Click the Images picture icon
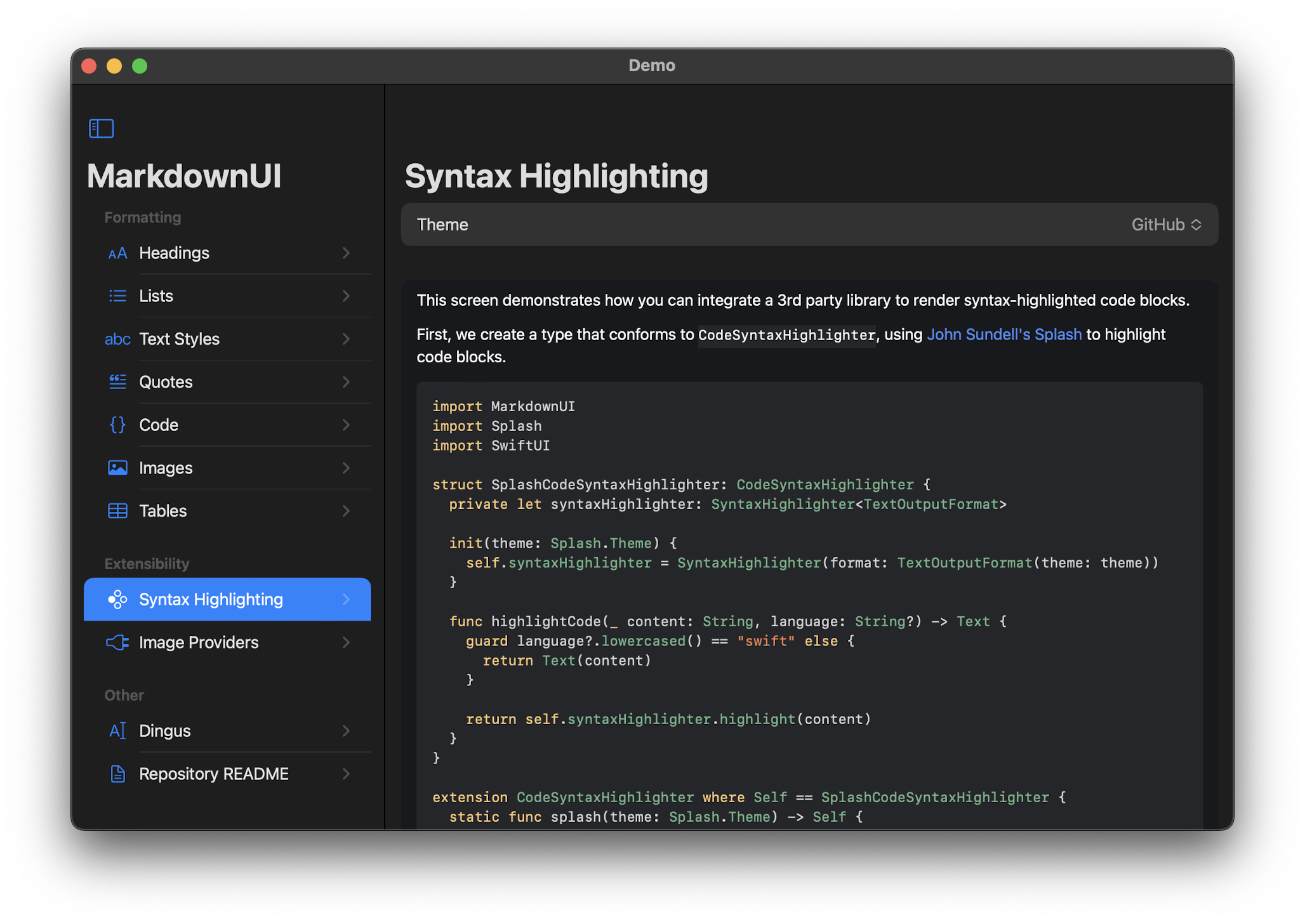 117,468
